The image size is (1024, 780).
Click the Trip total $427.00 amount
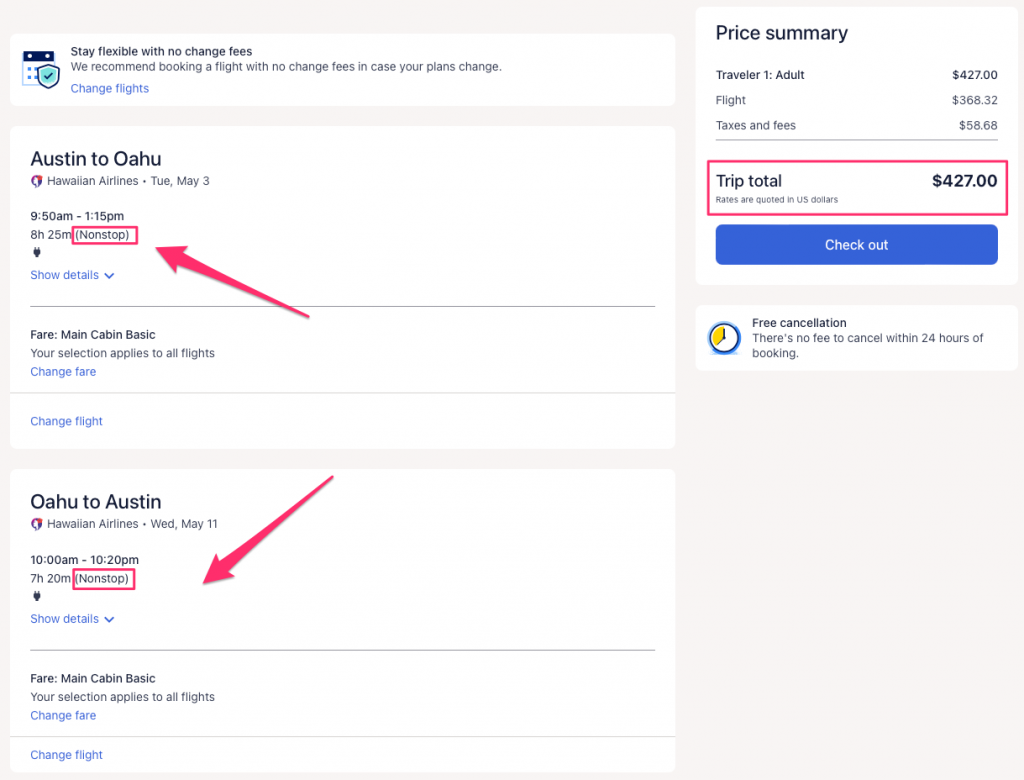click(964, 181)
